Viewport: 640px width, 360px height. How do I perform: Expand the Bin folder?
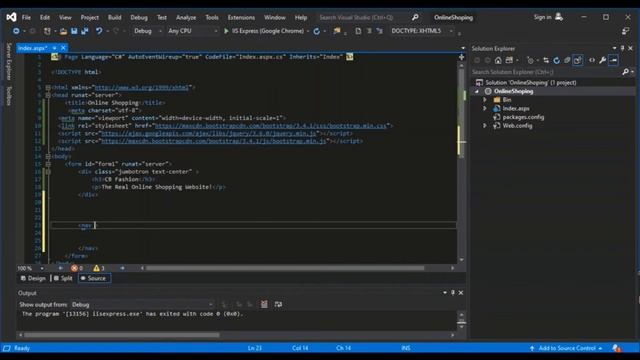tap(485, 100)
